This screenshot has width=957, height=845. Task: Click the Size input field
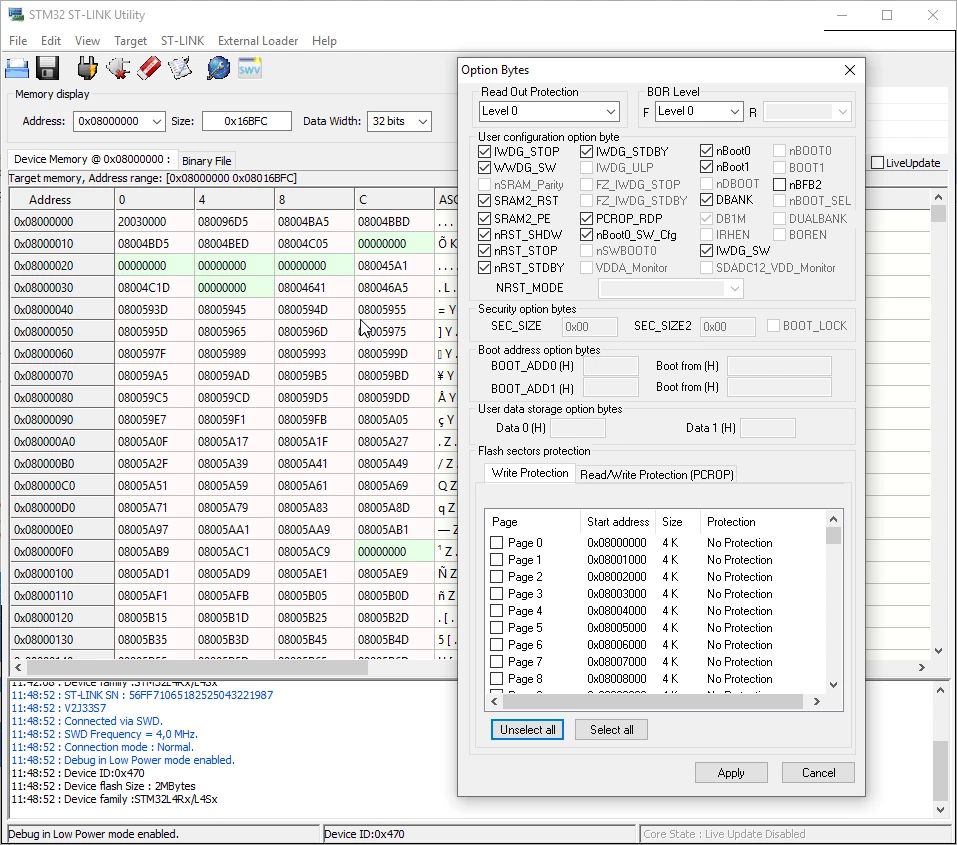pos(247,121)
